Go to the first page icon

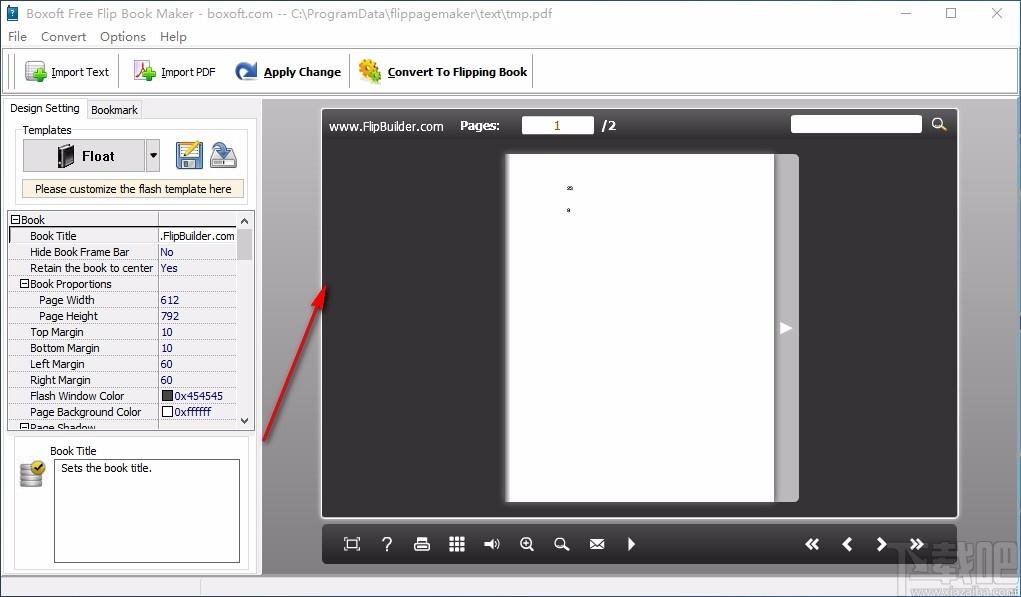pos(812,544)
